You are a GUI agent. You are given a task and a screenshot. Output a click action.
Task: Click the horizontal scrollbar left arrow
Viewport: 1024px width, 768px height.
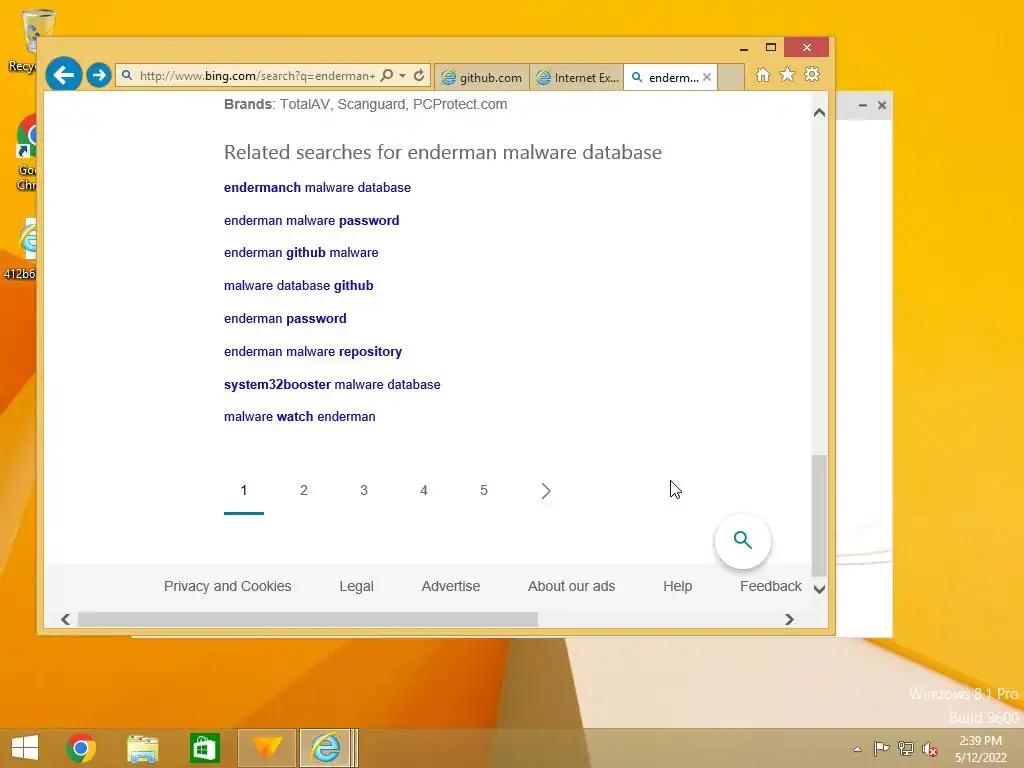tap(65, 619)
